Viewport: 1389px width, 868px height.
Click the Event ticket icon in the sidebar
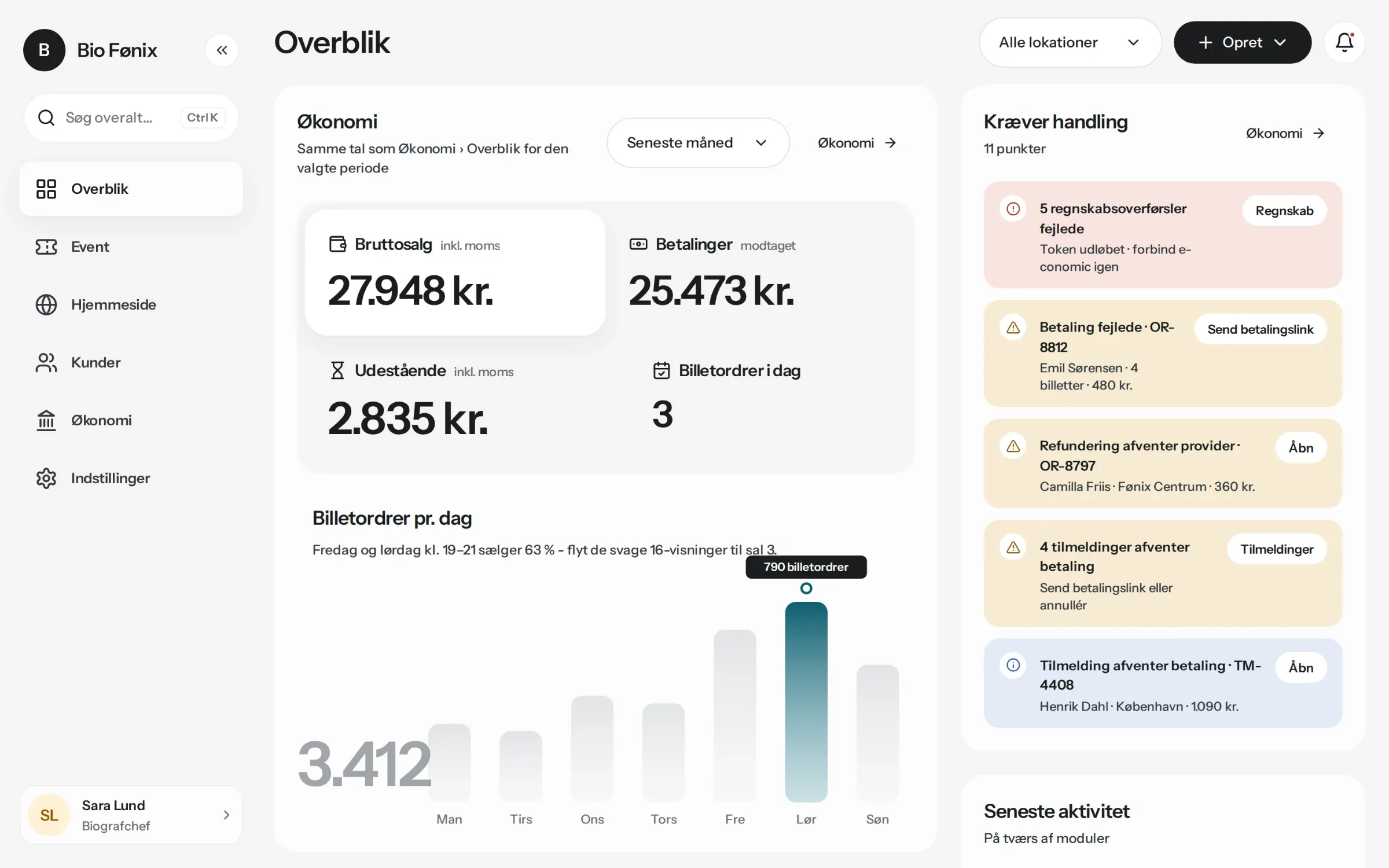[x=46, y=247]
